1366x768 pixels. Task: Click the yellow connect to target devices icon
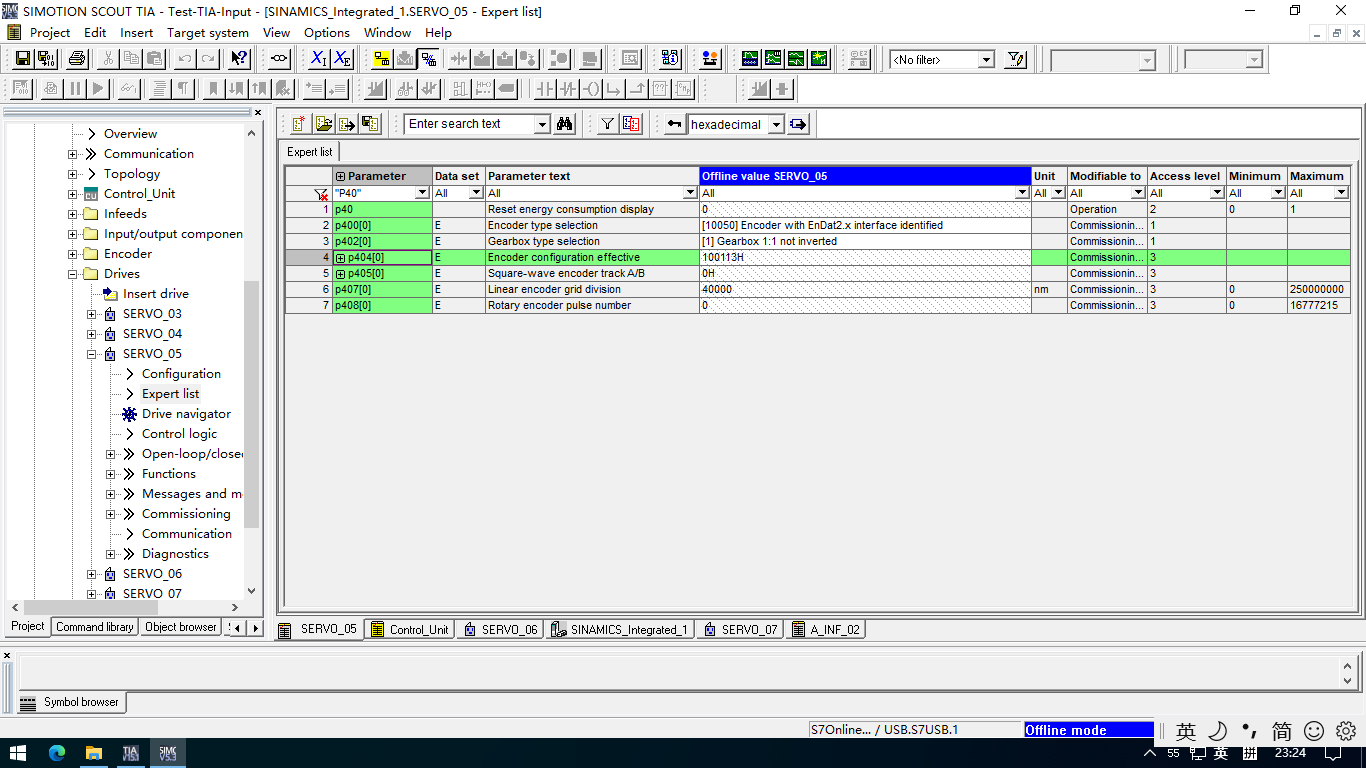pyautogui.click(x=381, y=59)
